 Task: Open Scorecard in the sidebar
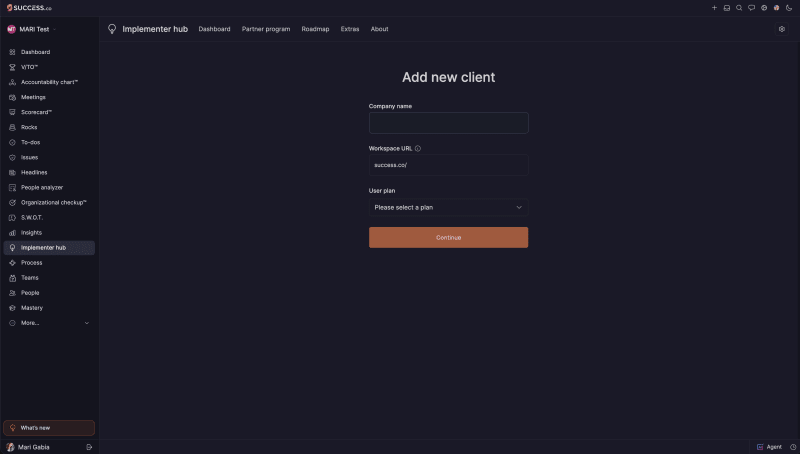tap(49, 112)
